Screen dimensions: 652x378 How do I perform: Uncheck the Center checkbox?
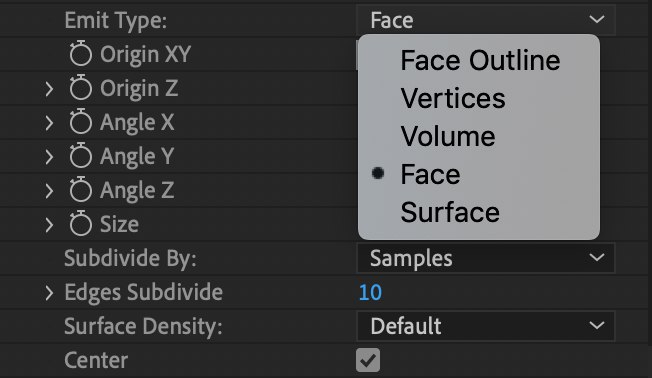point(368,360)
